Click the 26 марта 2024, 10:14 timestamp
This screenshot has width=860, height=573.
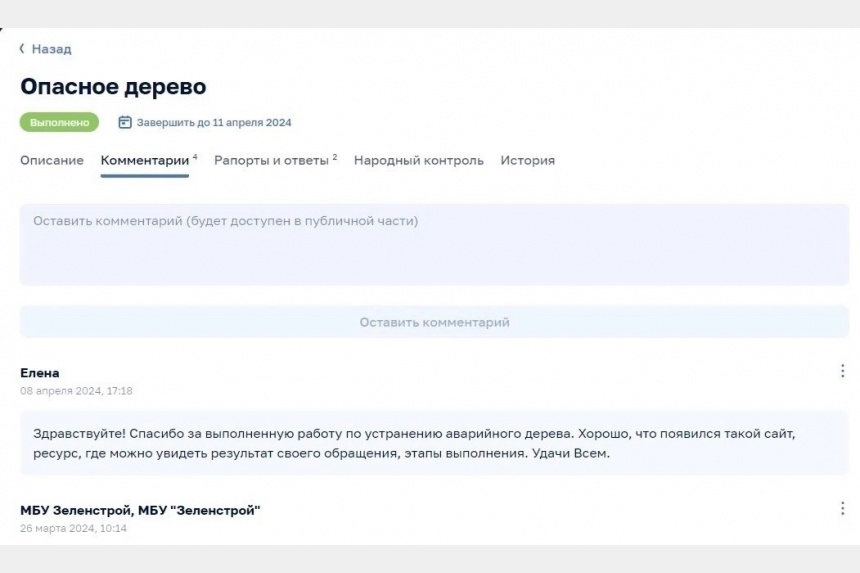73,528
